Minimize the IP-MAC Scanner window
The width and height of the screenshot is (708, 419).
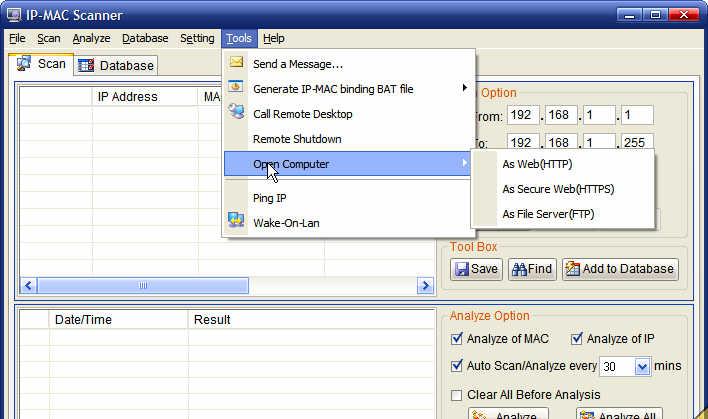[630, 15]
